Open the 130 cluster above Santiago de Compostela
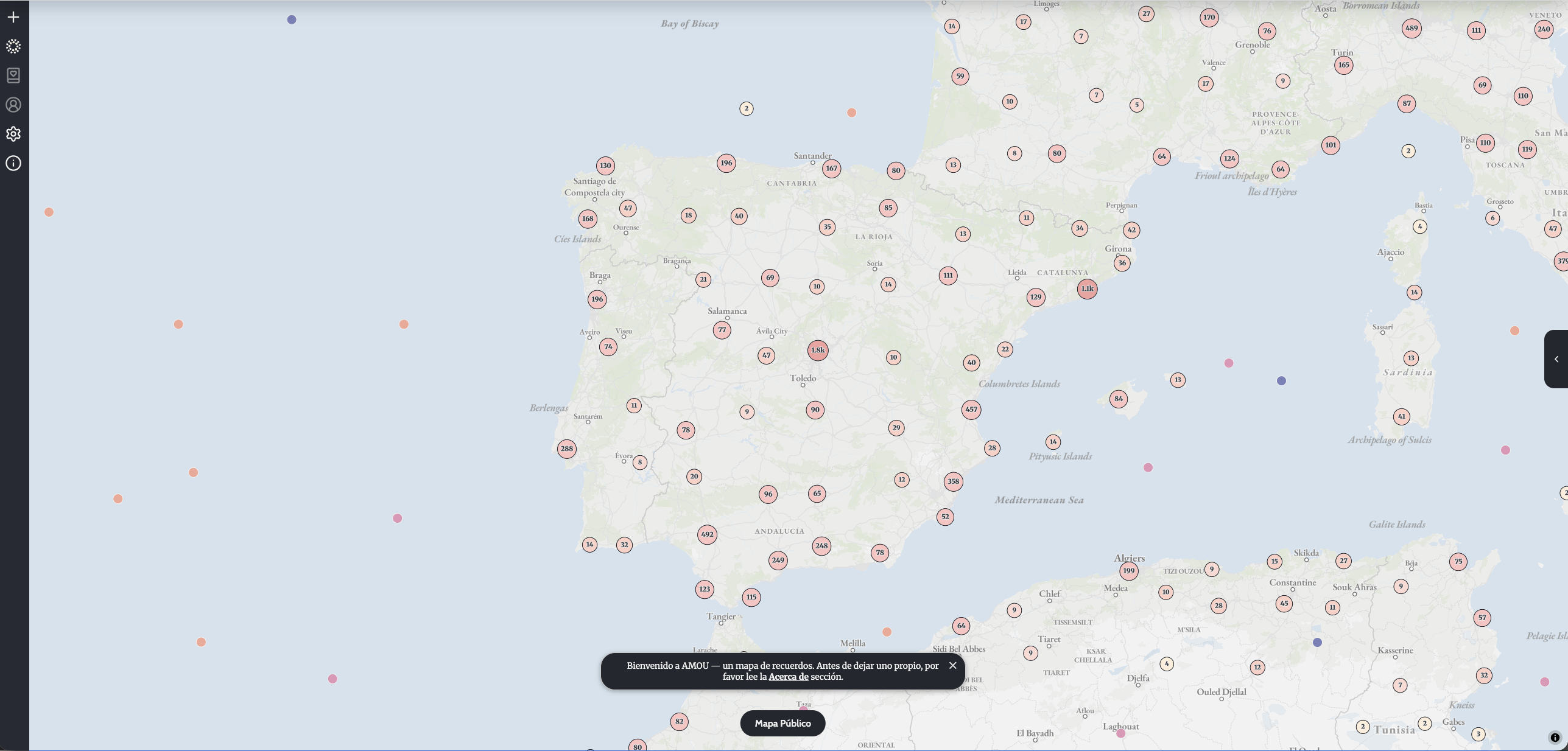Image resolution: width=1568 pixels, height=751 pixels. (x=605, y=166)
